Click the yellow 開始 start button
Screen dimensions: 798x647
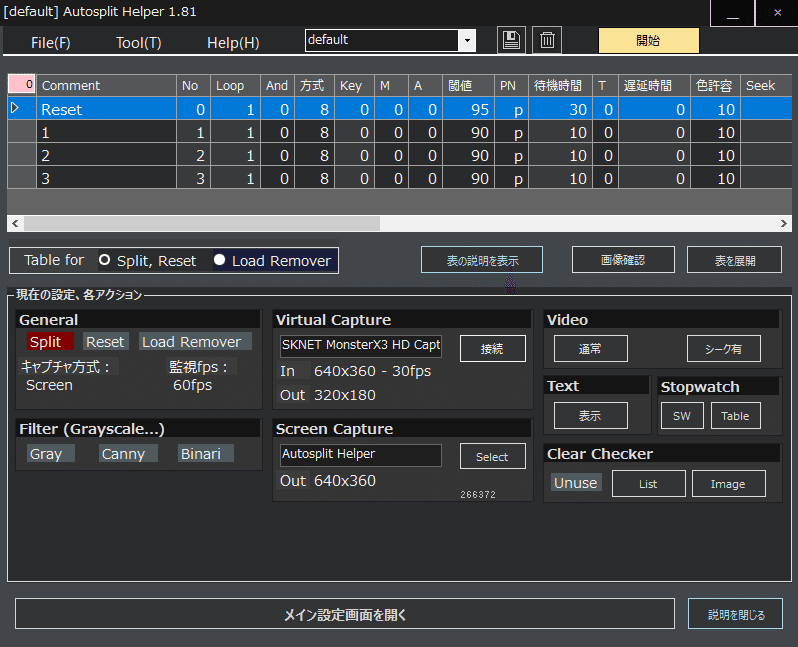[x=648, y=40]
